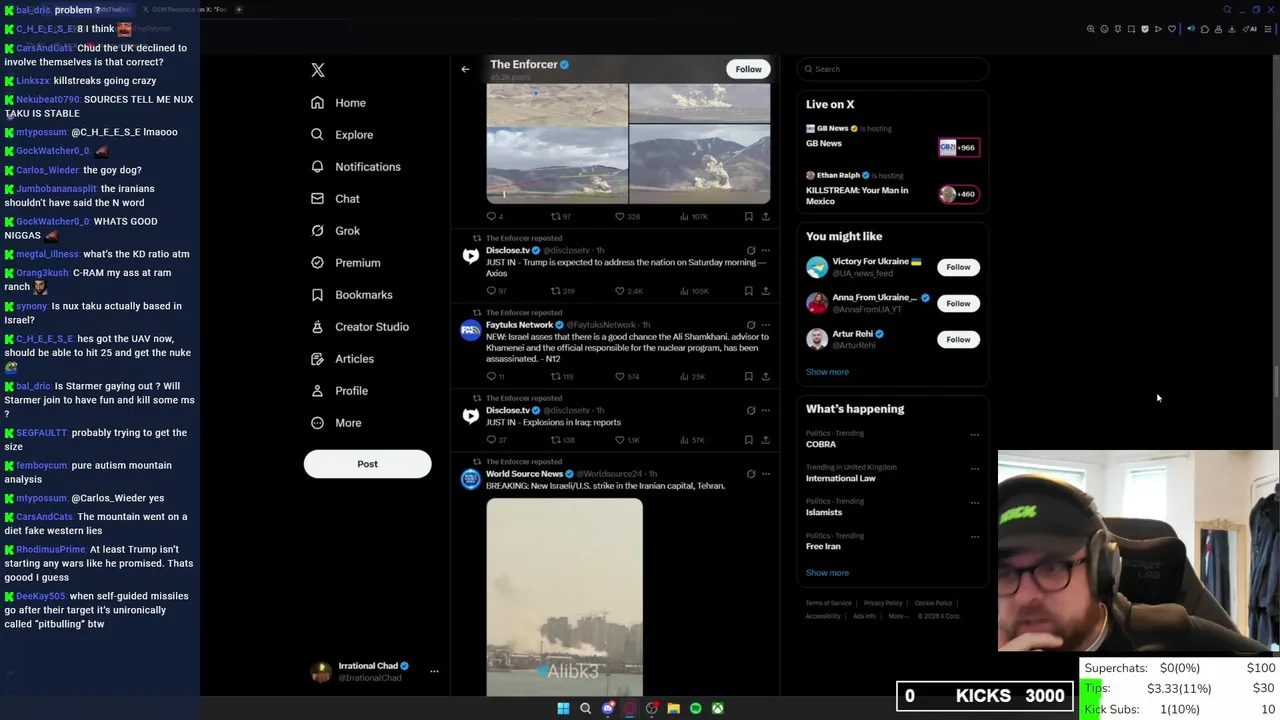Like the Explosions in Iraq post
The image size is (1280, 720).
(x=620, y=440)
